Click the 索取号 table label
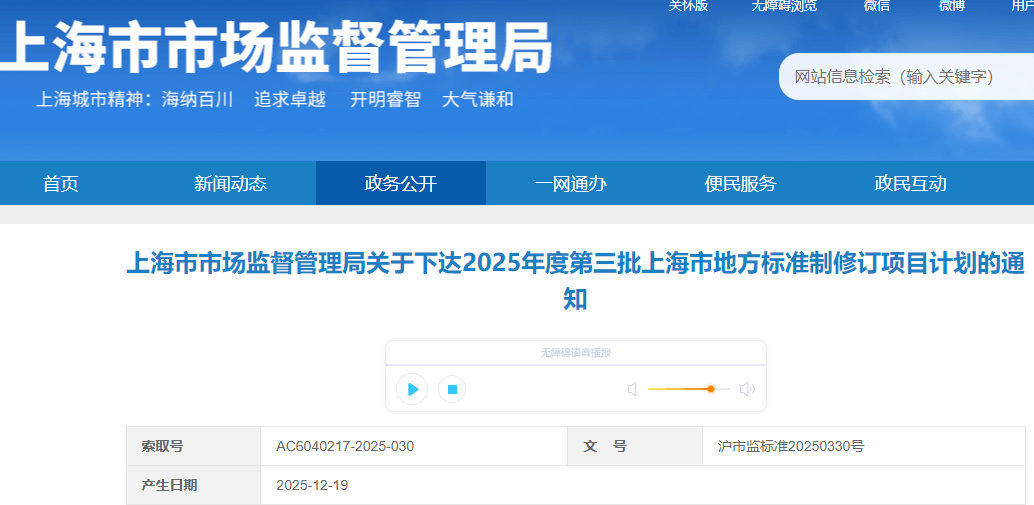Image resolution: width=1034 pixels, height=505 pixels. click(162, 446)
